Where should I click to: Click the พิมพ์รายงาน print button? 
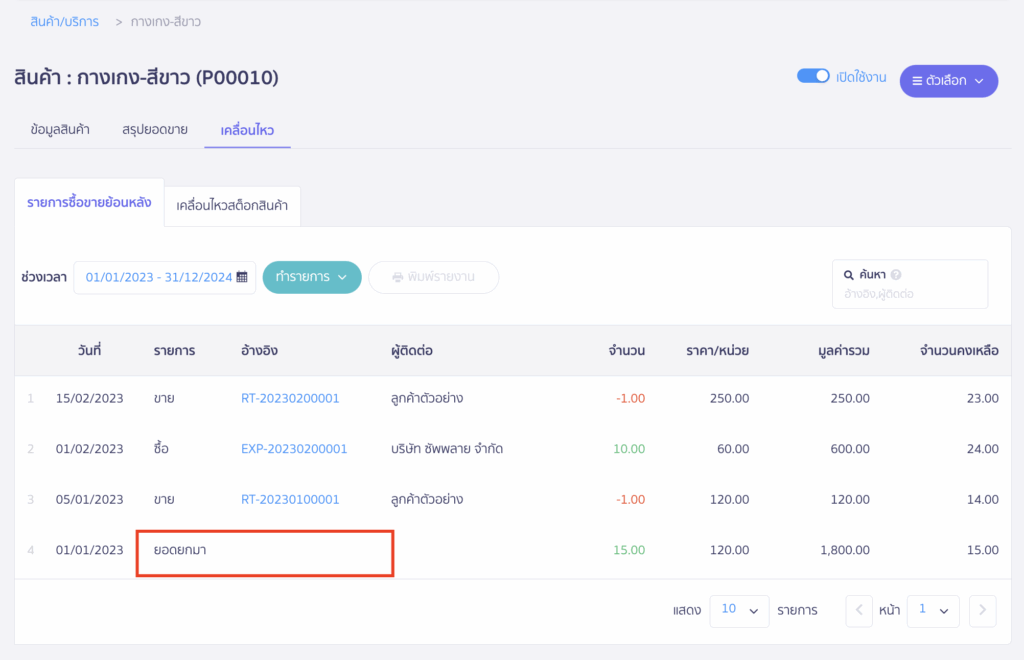click(433, 277)
